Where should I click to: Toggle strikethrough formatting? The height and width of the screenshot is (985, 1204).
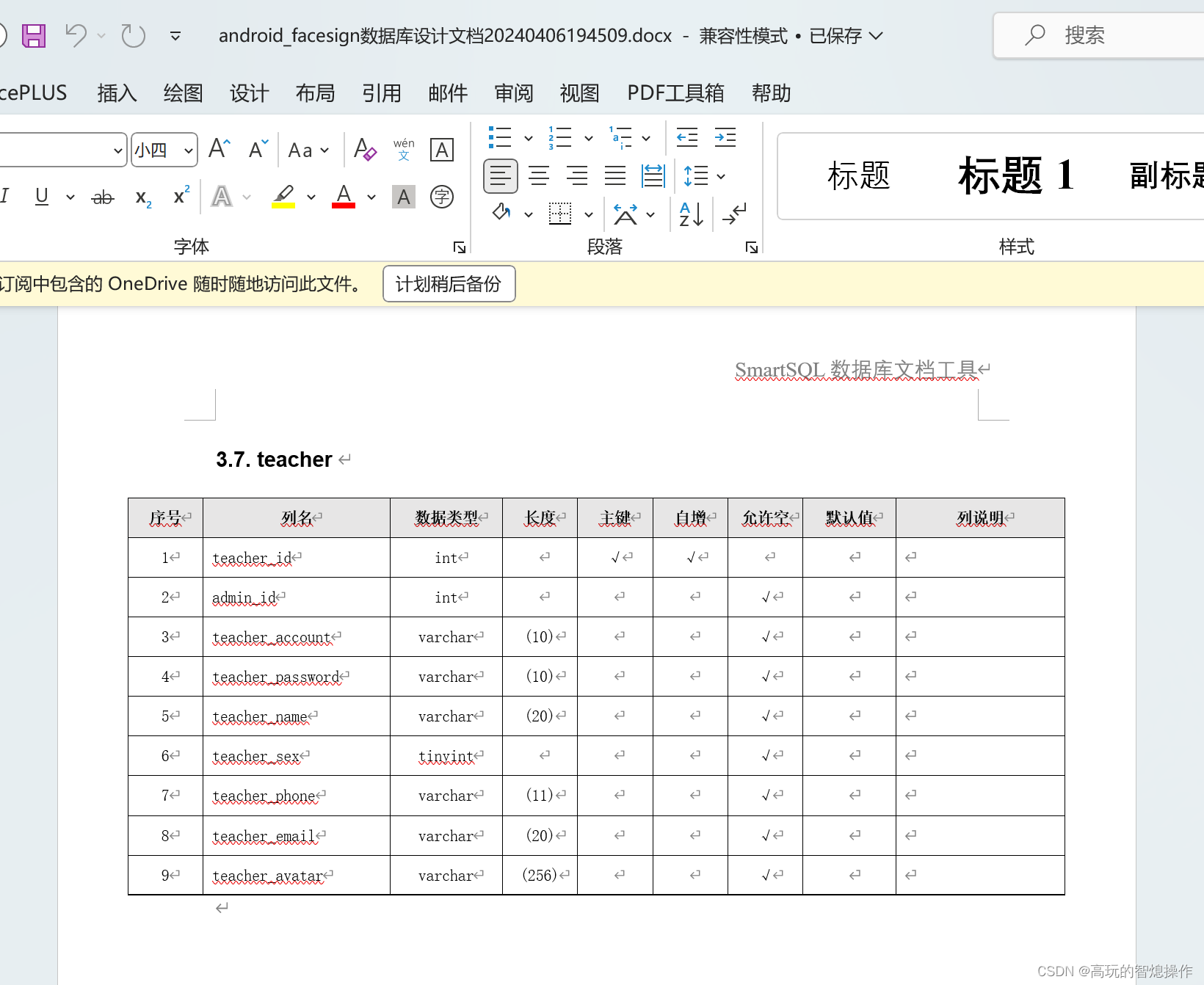[101, 197]
